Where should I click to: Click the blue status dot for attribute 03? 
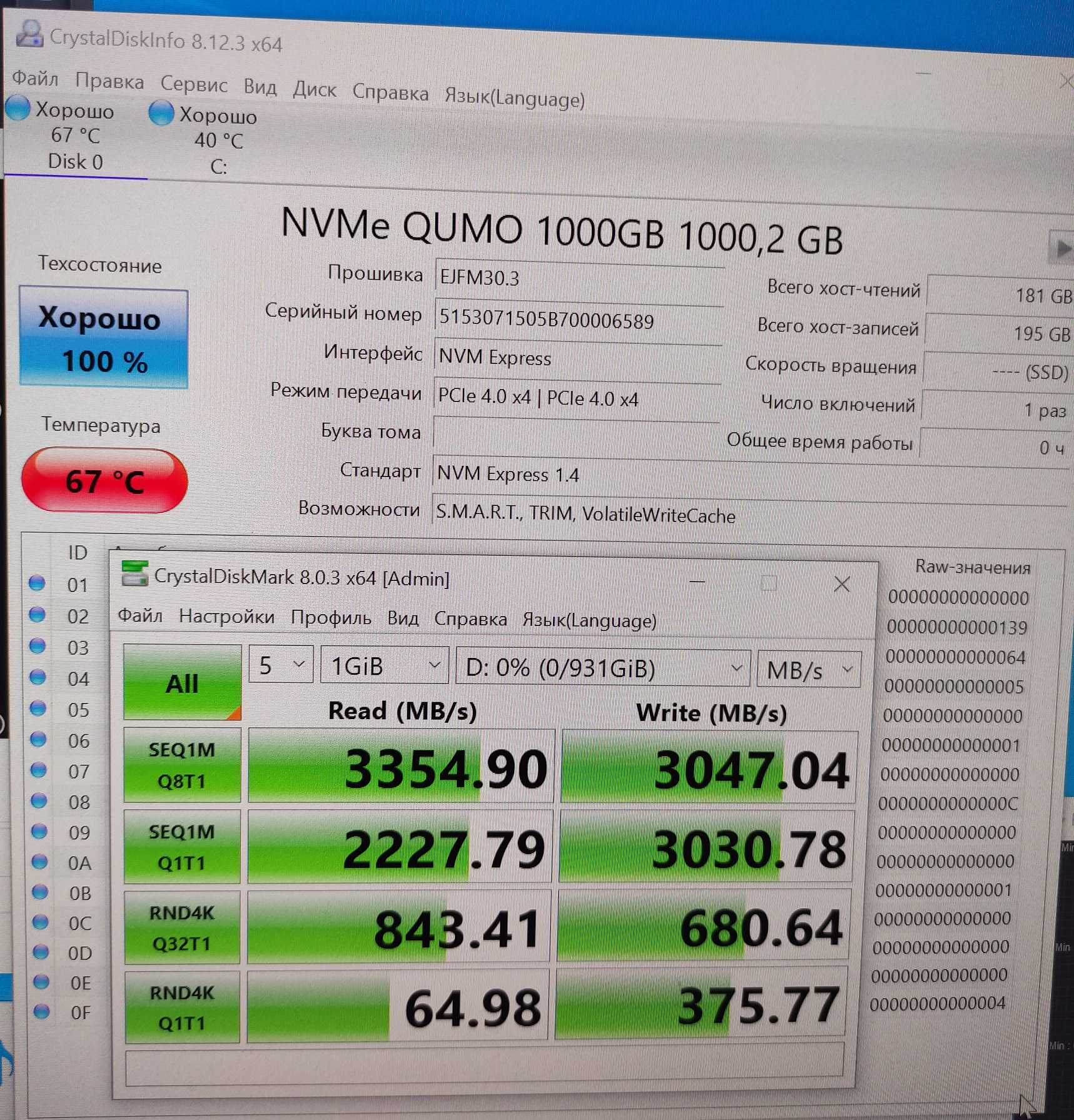tap(38, 645)
